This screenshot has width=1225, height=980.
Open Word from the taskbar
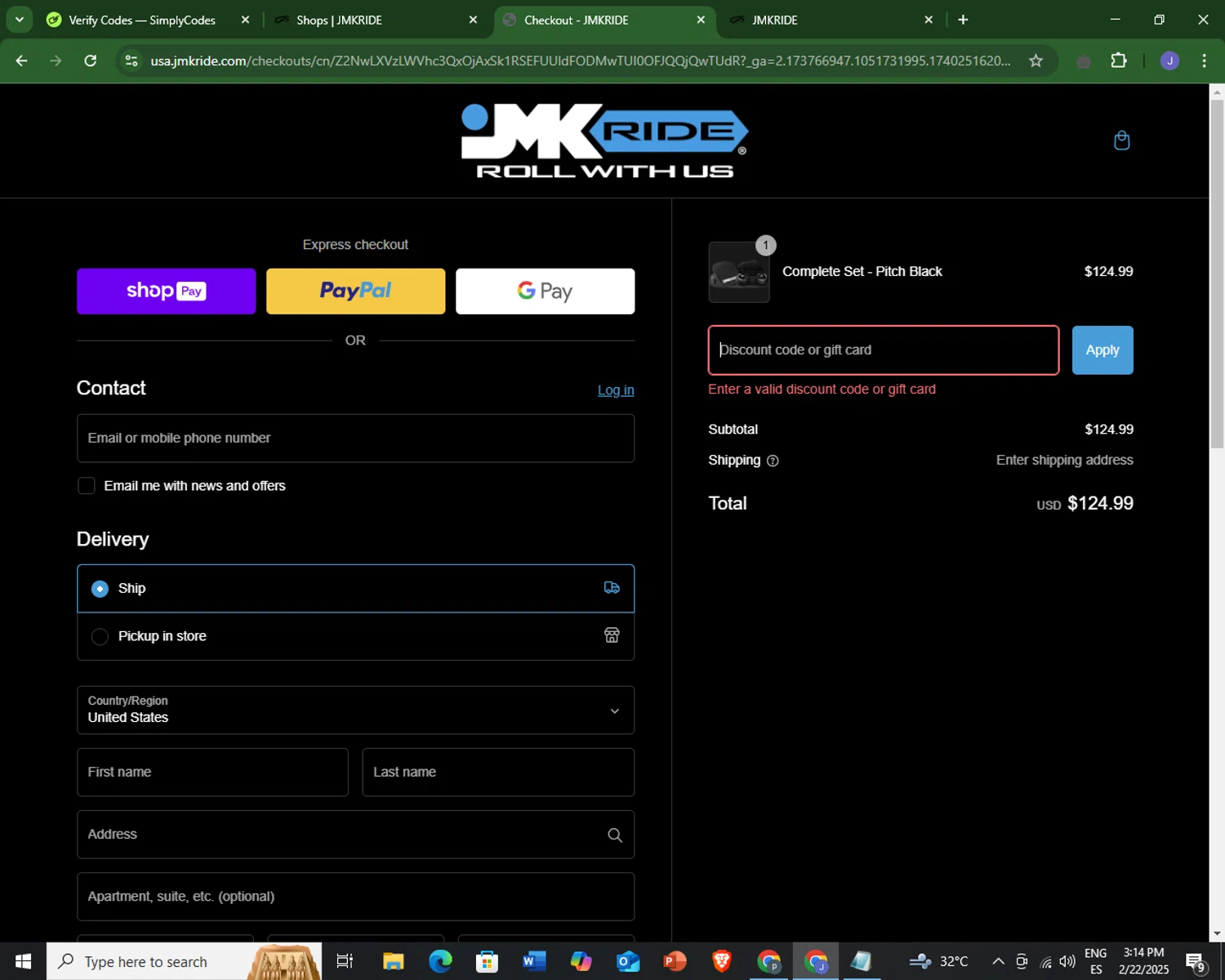[x=533, y=961]
